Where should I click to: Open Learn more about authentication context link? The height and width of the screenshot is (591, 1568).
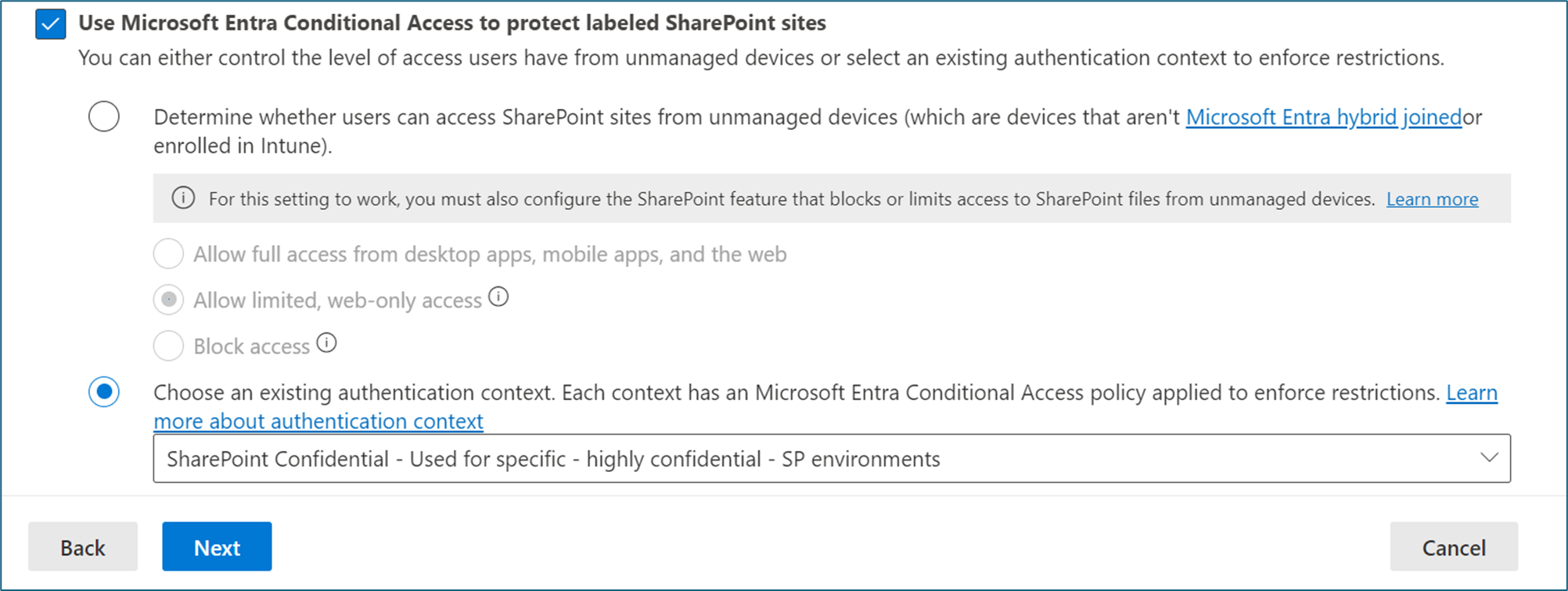(318, 421)
